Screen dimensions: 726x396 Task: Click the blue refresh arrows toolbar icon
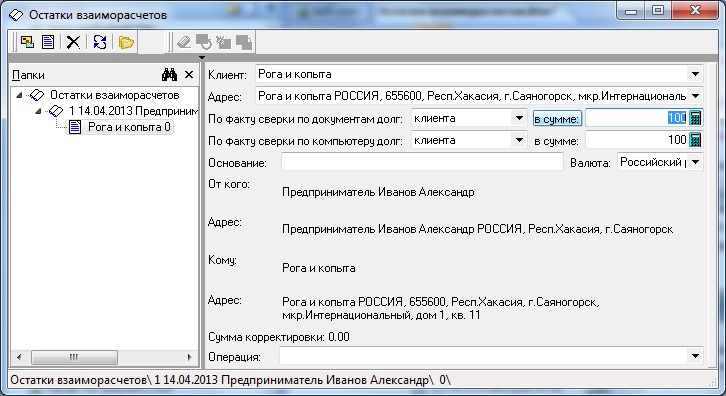[x=100, y=42]
